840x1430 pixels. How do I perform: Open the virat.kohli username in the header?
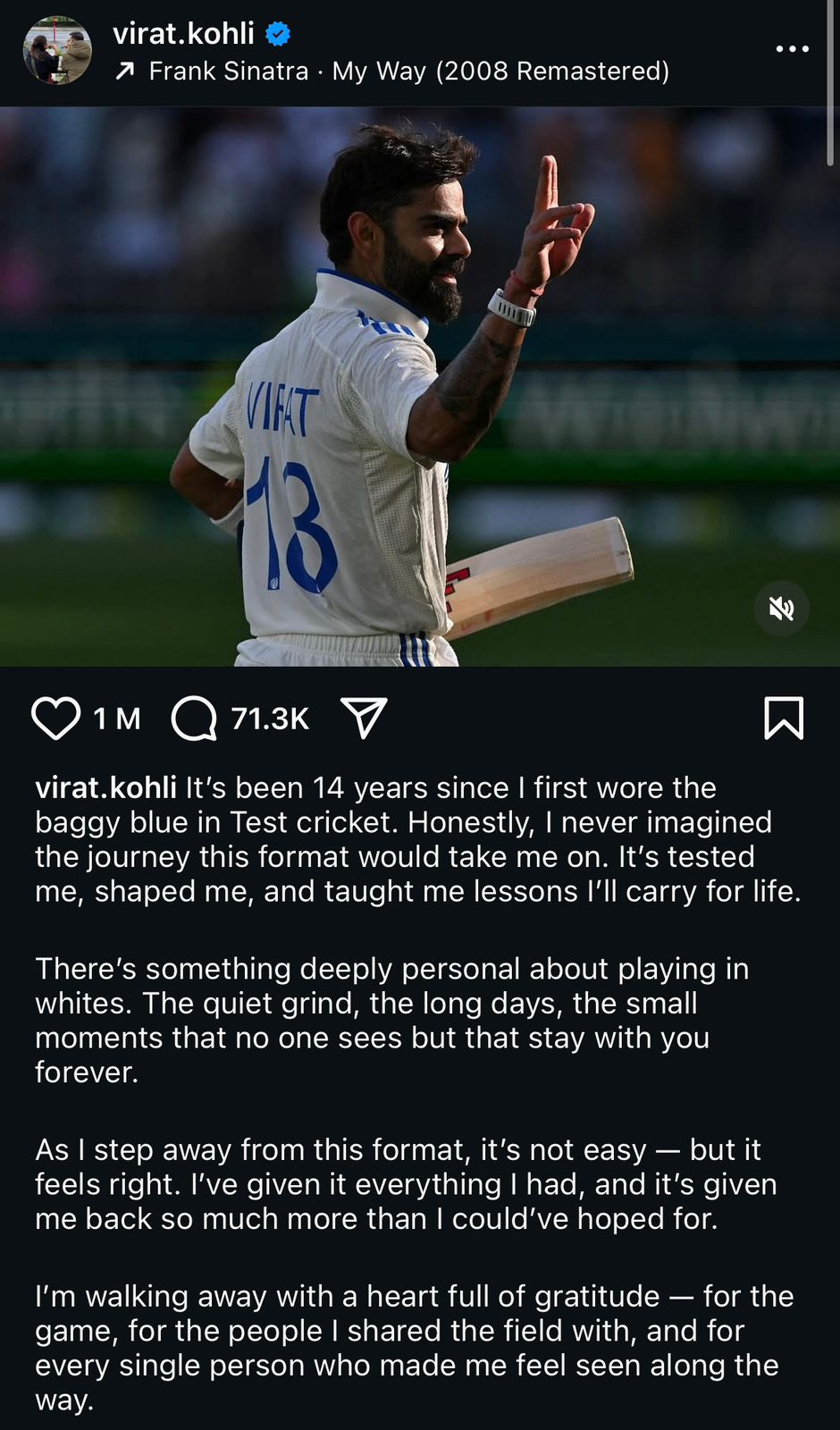click(x=183, y=33)
